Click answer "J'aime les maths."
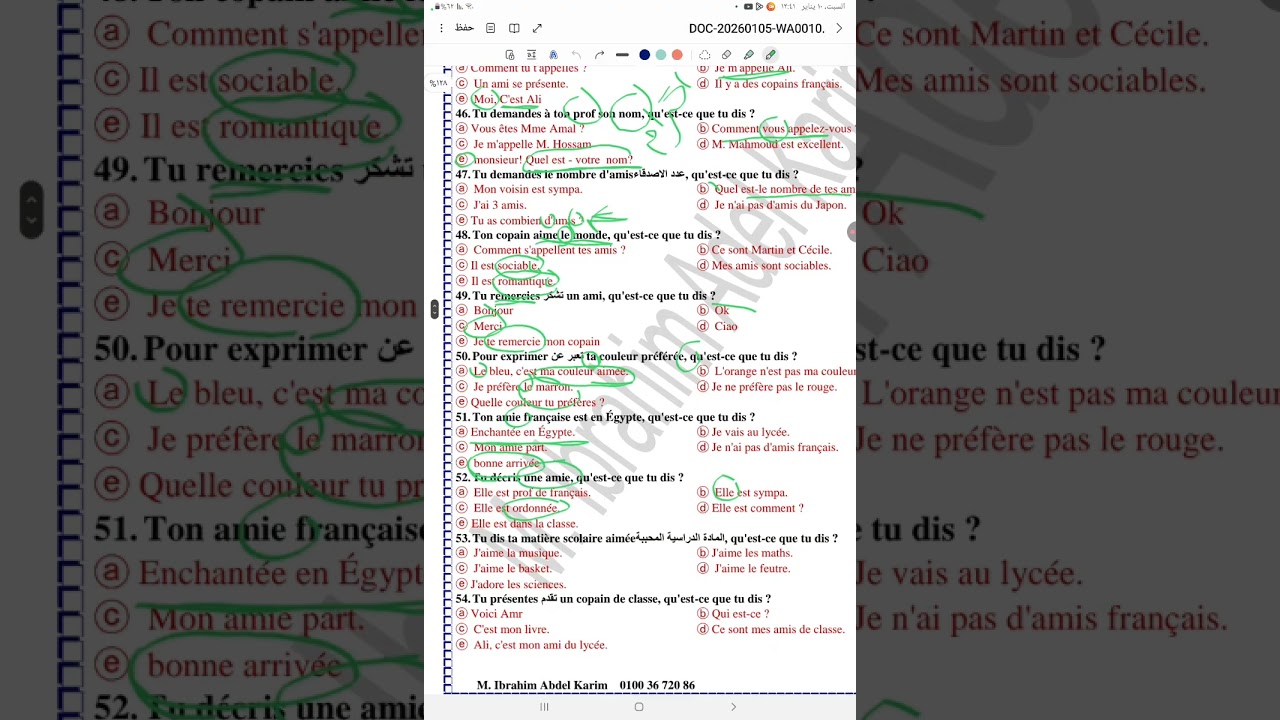The height and width of the screenshot is (720, 1280). tap(753, 553)
